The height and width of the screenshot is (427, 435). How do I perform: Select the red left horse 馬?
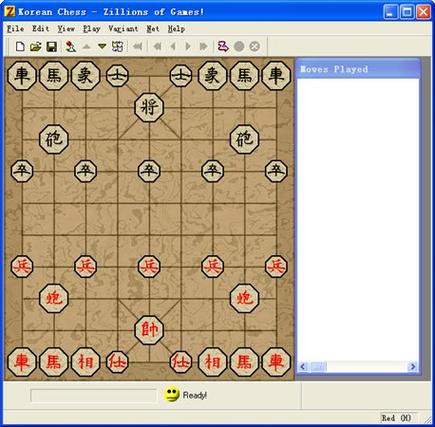tap(54, 362)
